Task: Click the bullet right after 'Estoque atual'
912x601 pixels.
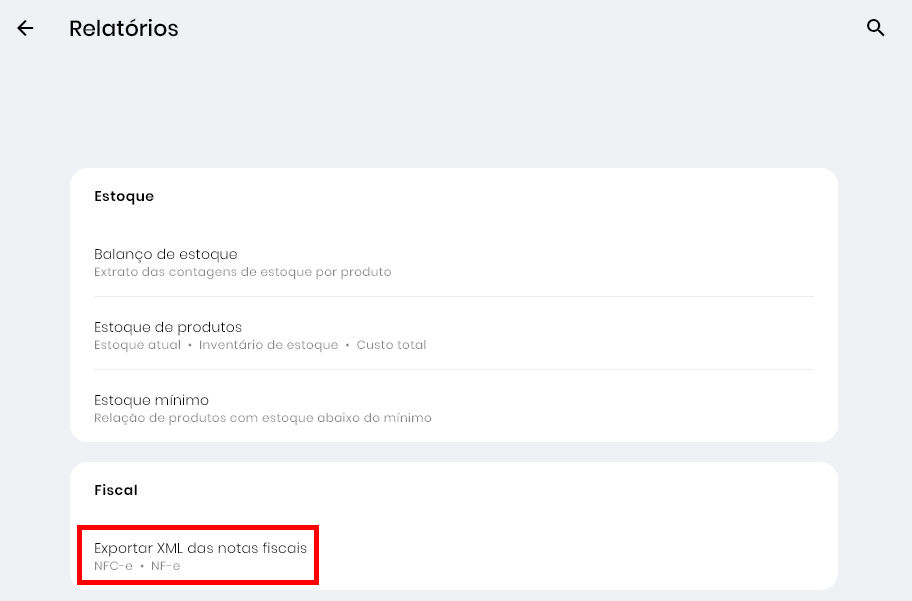Action: click(190, 345)
